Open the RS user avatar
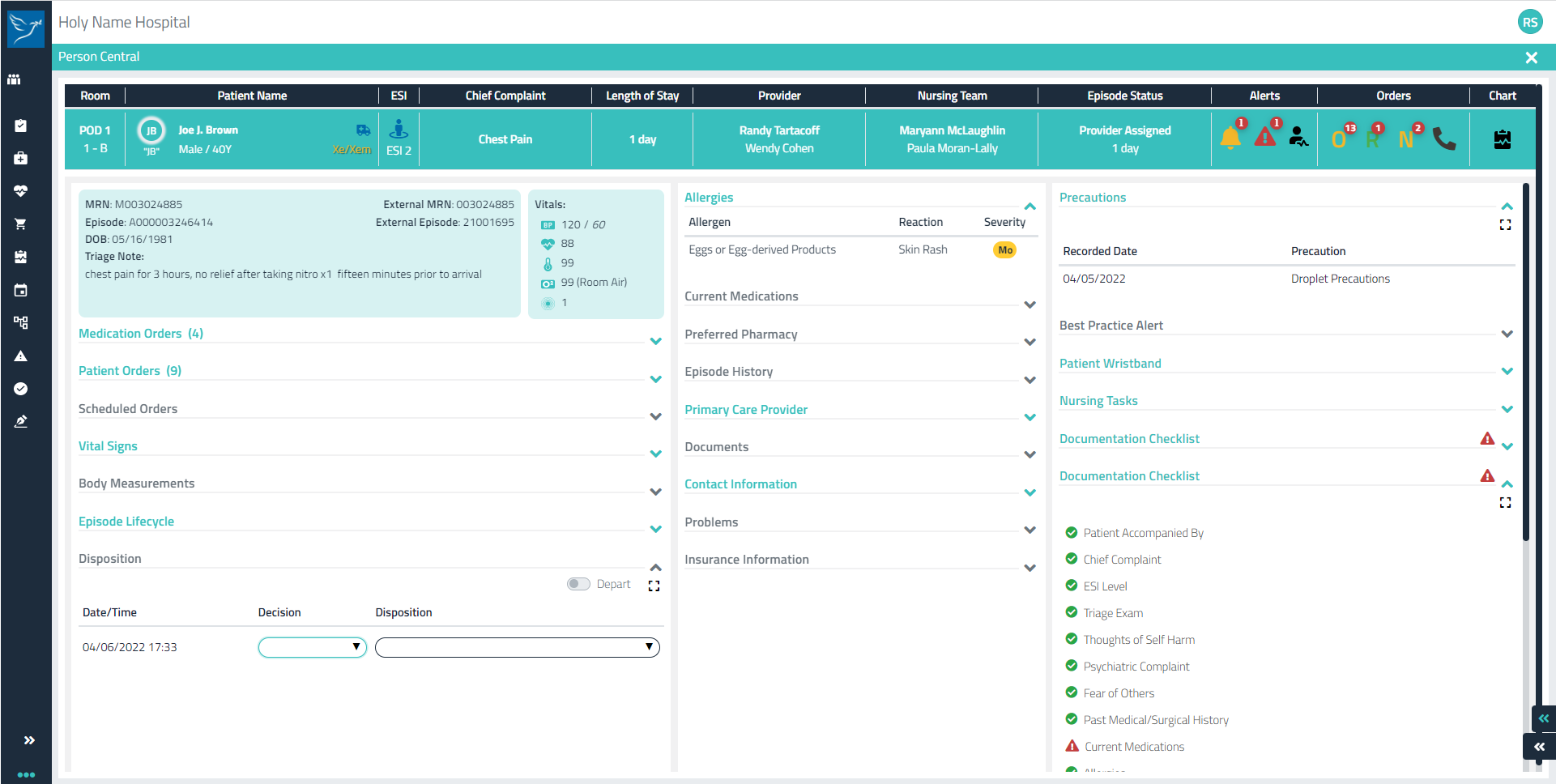Screen dimensions: 1556x784 click(x=1529, y=22)
